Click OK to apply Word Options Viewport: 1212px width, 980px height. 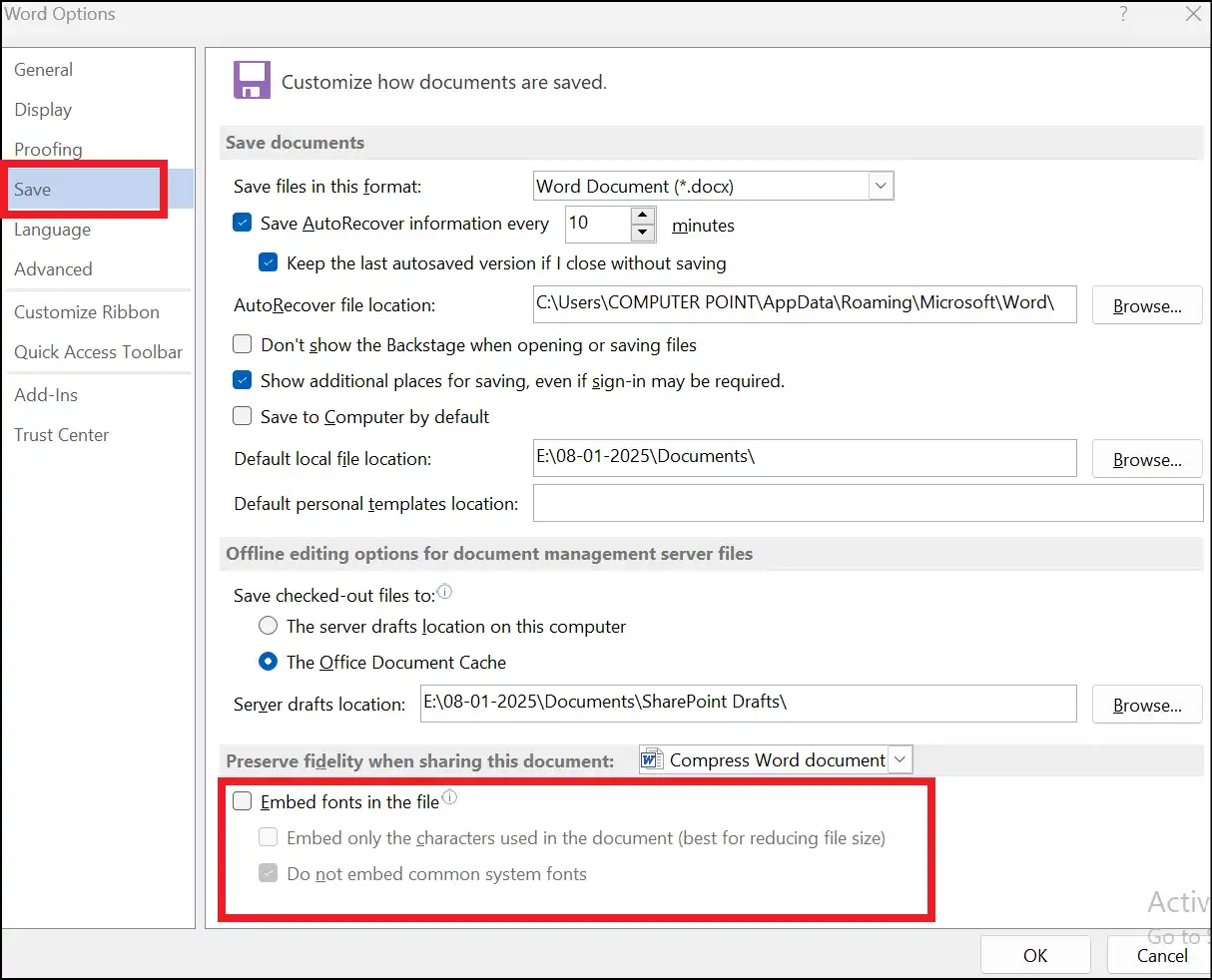click(1035, 955)
